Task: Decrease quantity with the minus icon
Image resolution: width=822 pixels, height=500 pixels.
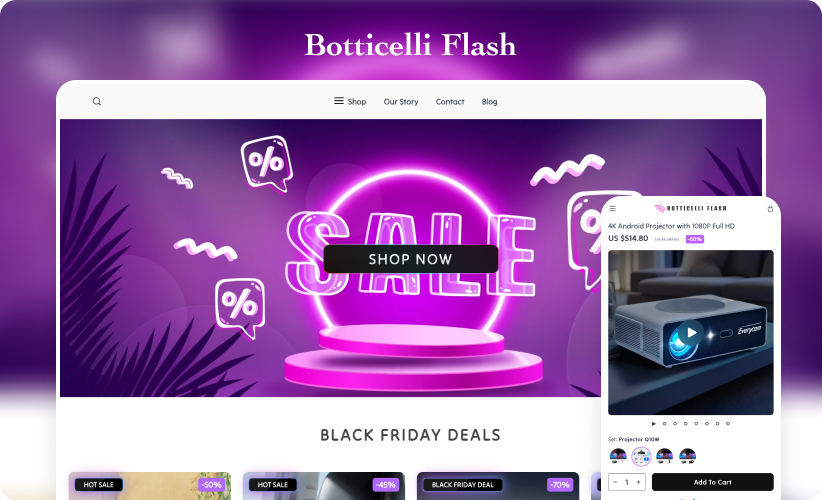Action: point(615,482)
